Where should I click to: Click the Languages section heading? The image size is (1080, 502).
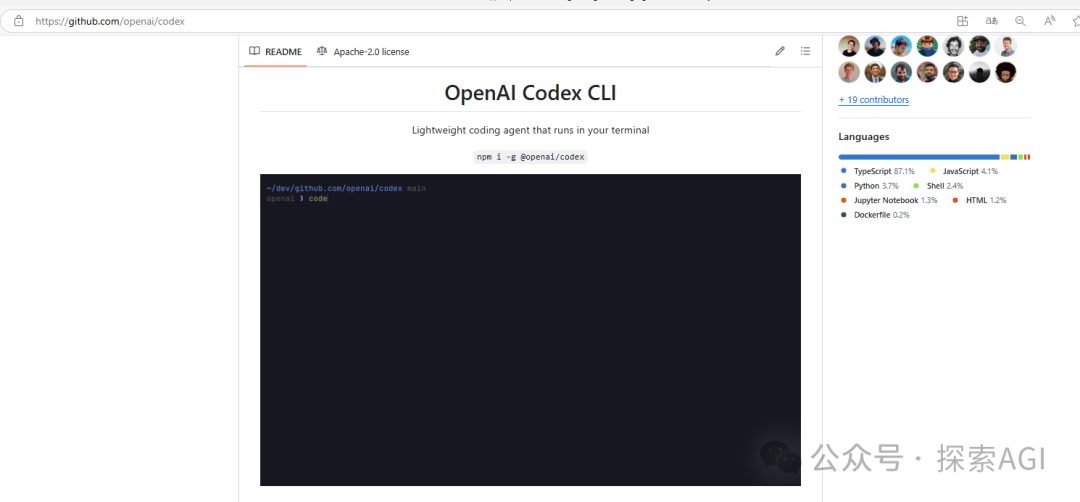864,137
